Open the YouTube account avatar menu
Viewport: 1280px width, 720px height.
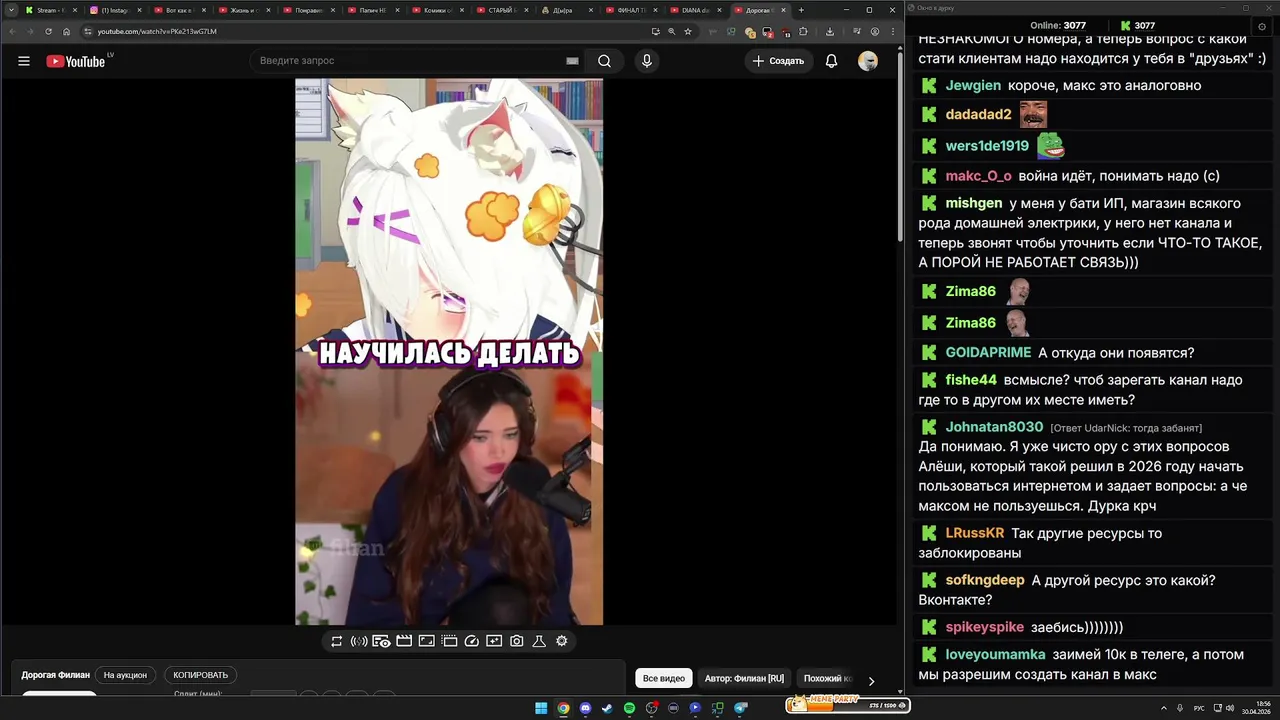point(868,61)
